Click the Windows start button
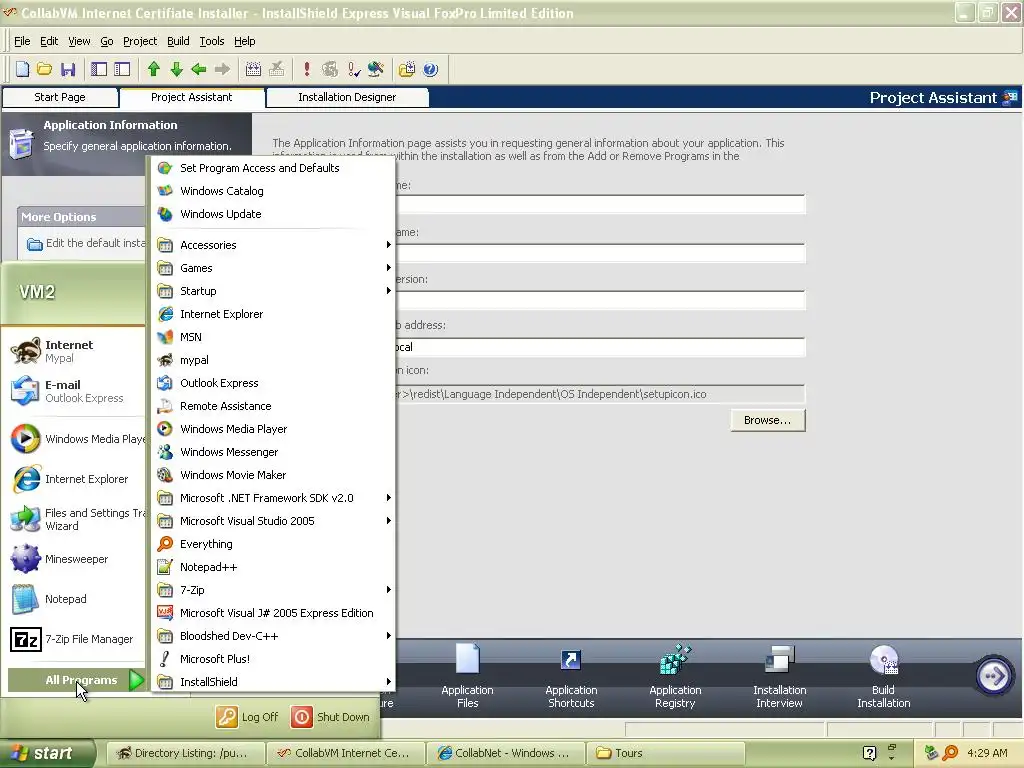 pyautogui.click(x=46, y=753)
